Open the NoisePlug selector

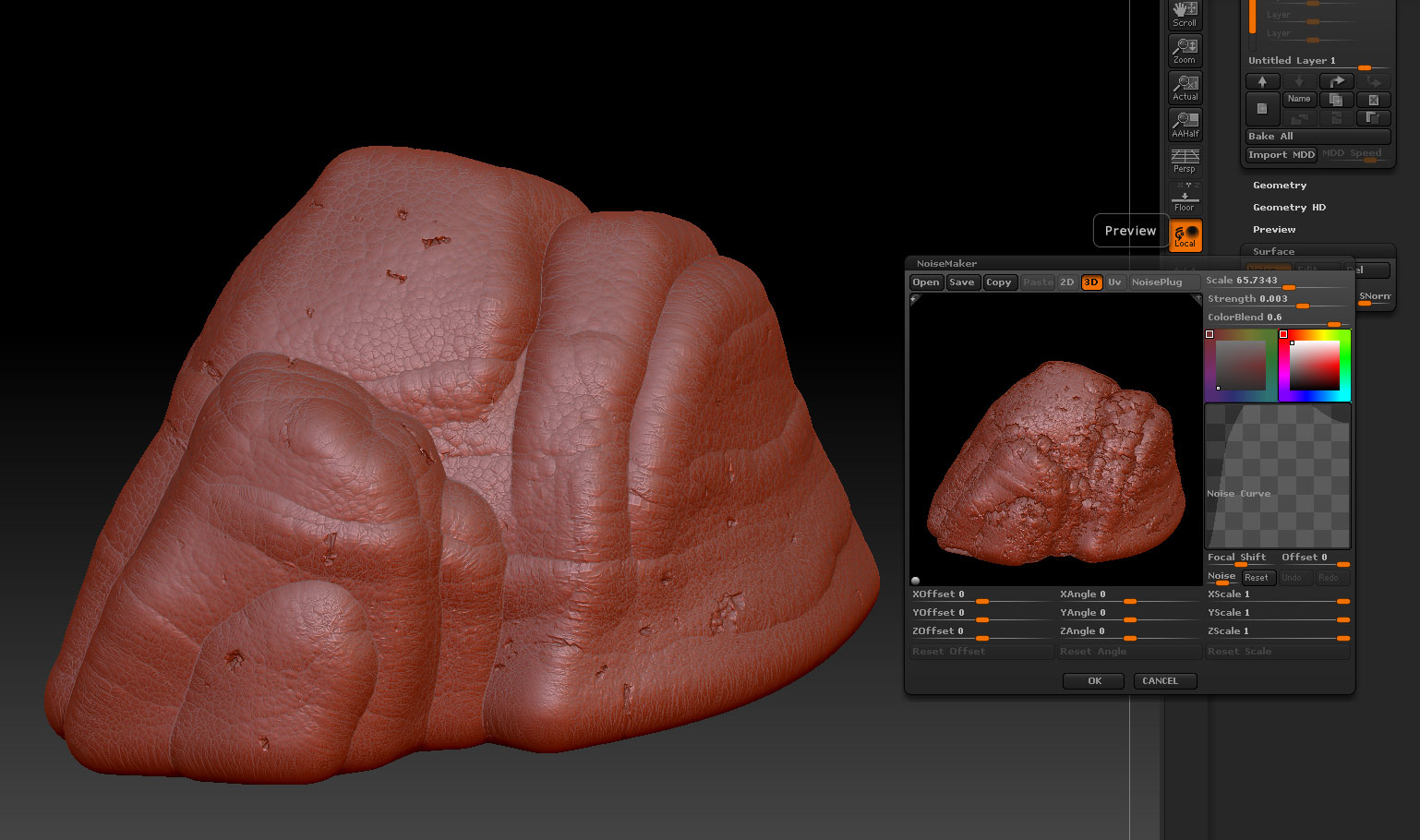pos(1163,282)
